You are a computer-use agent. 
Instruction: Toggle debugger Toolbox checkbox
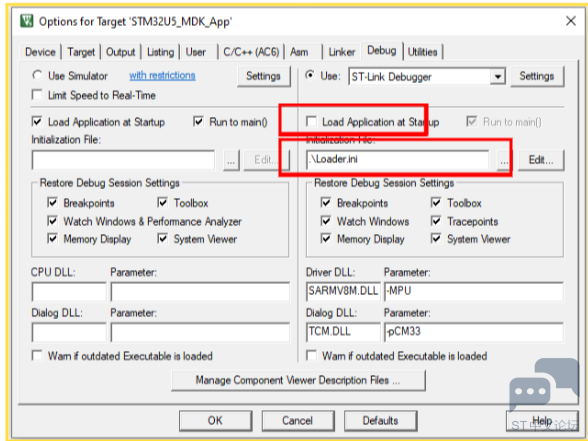coord(436,203)
